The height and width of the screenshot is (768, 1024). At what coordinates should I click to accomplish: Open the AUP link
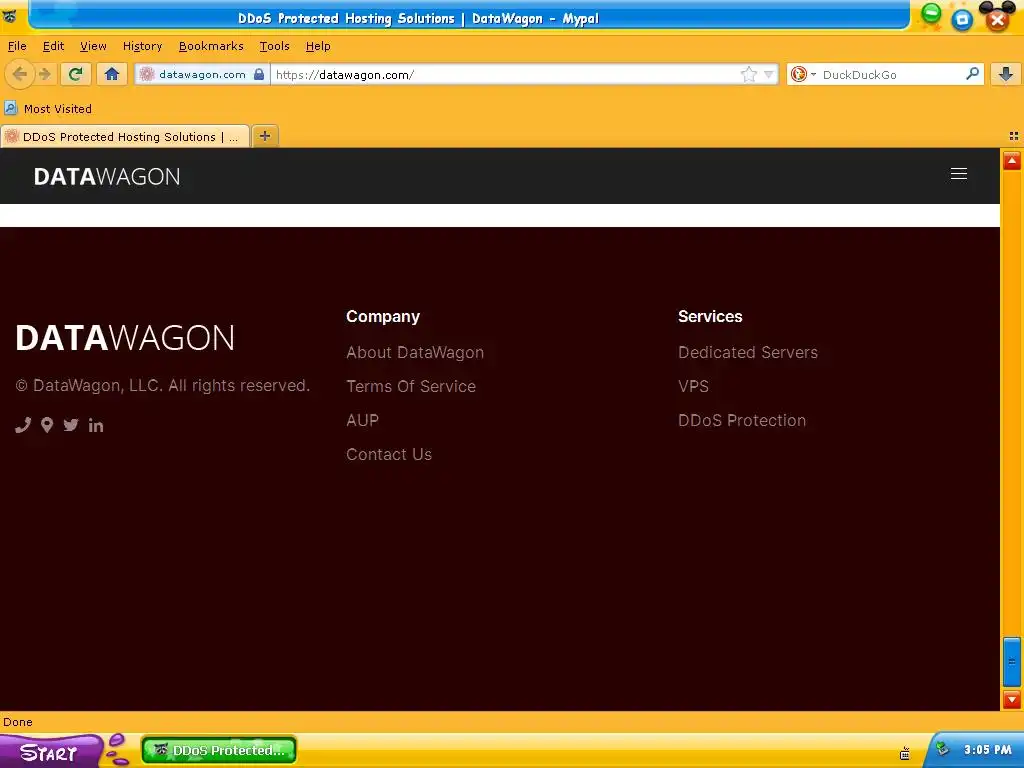(362, 421)
